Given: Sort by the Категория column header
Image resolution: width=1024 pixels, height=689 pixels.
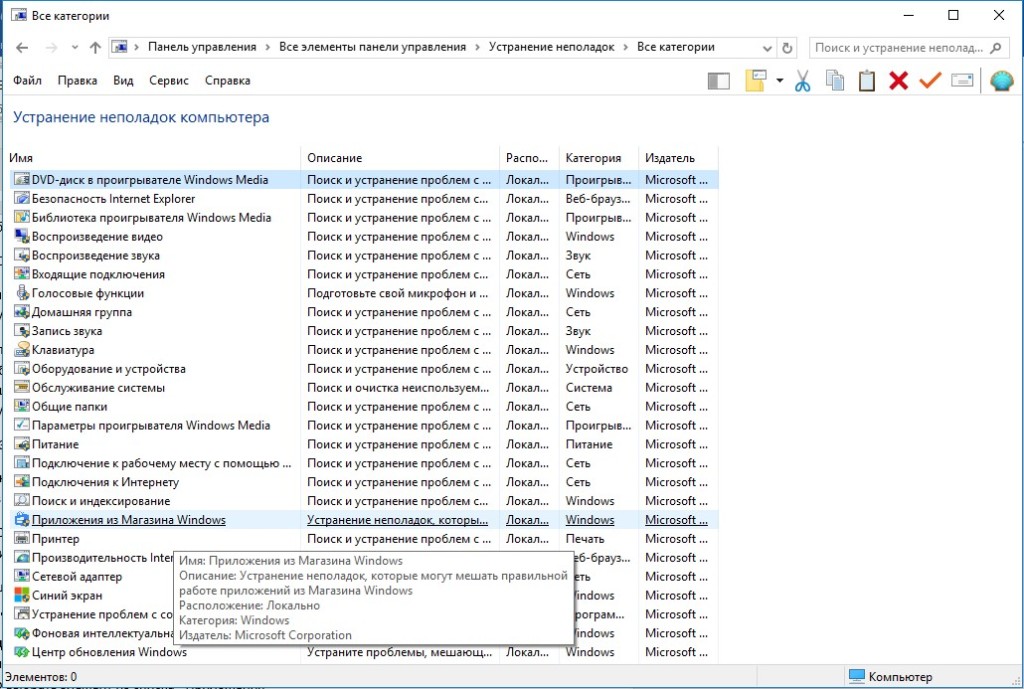Looking at the screenshot, I should point(593,158).
